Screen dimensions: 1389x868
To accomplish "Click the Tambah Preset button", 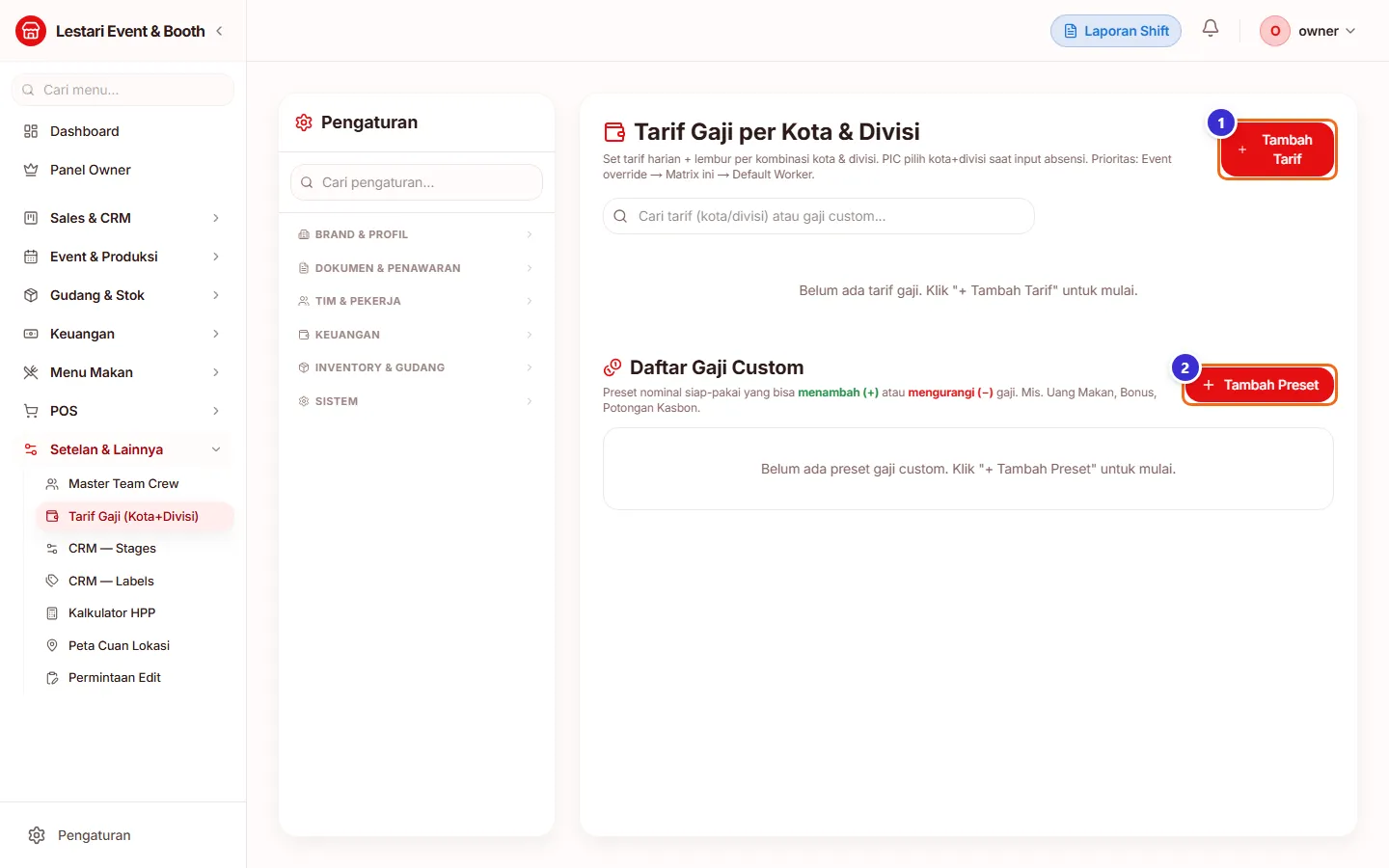I will point(1260,385).
